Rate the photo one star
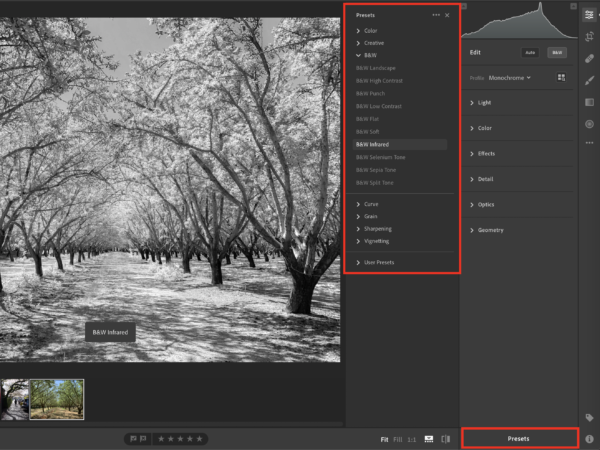Screen dimensions: 600x450 point(161,439)
